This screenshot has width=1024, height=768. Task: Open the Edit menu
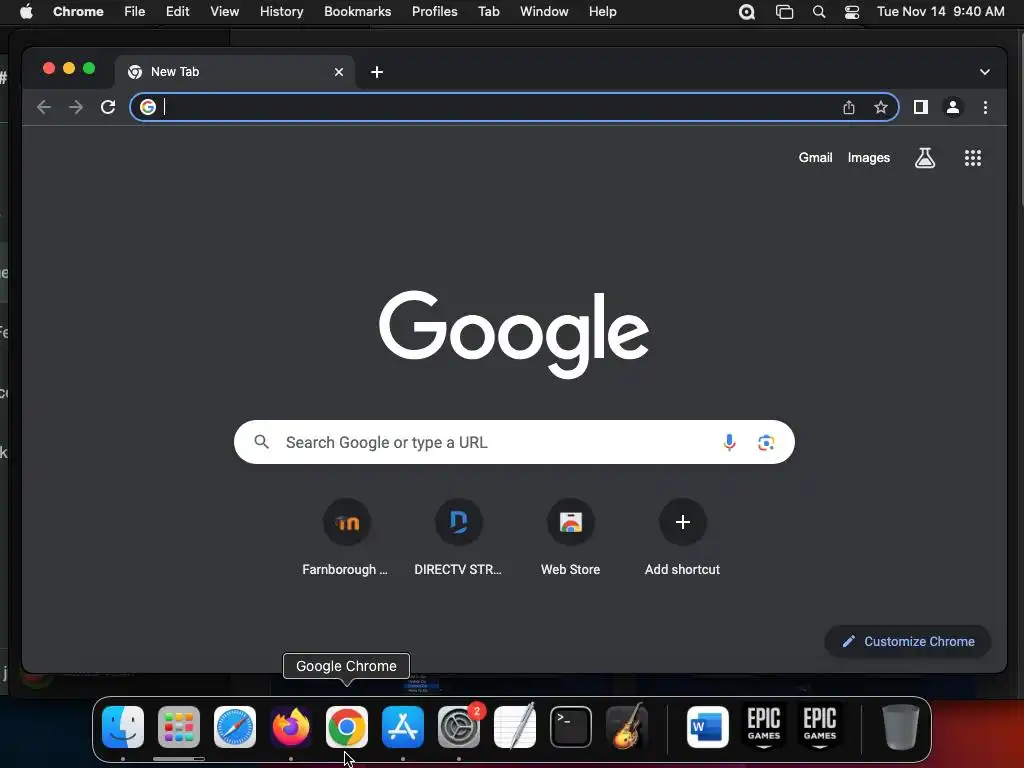tap(177, 12)
